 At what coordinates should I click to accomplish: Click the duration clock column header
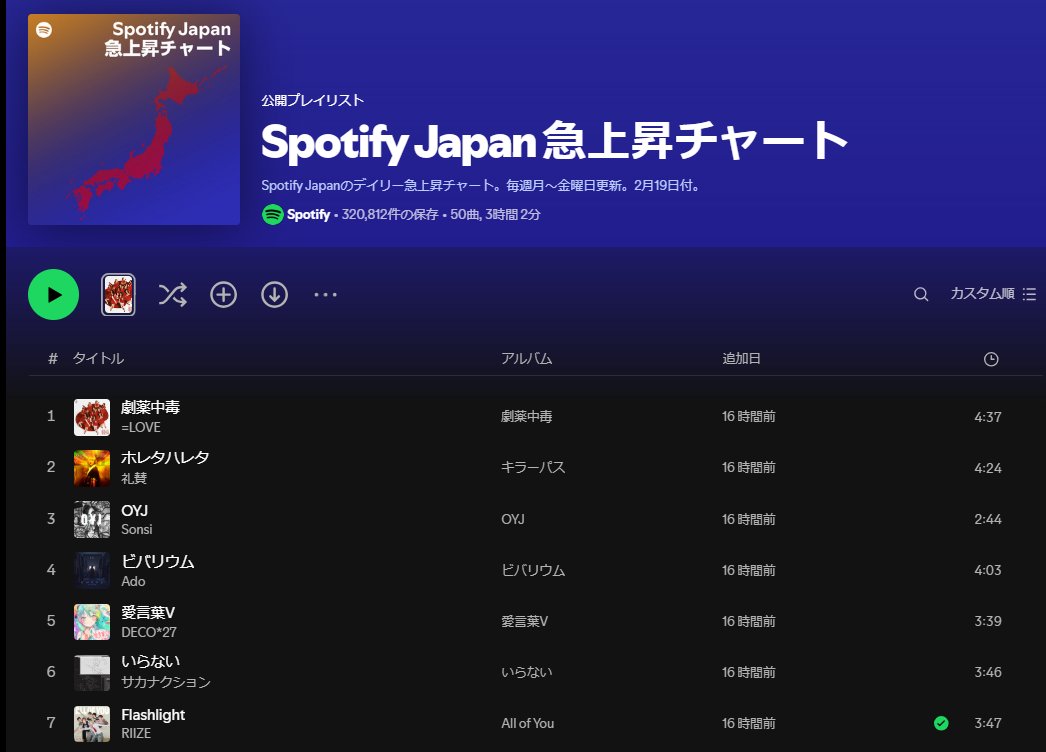click(x=991, y=359)
